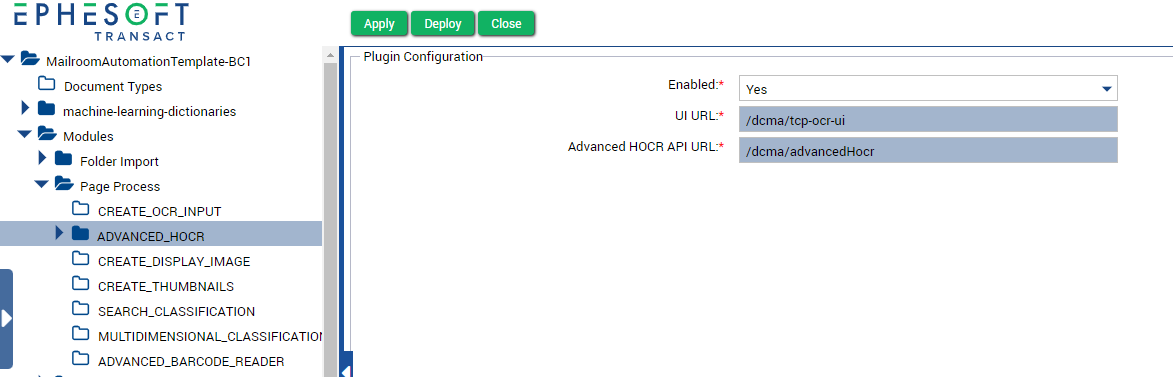The image size is (1173, 377).
Task: Click the green Close button
Action: [x=506, y=23]
